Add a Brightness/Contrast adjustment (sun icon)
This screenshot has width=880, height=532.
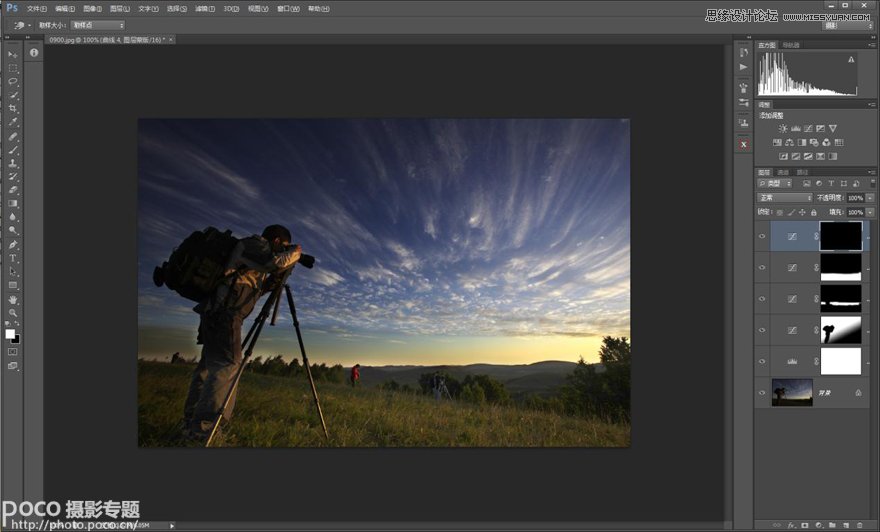783,128
